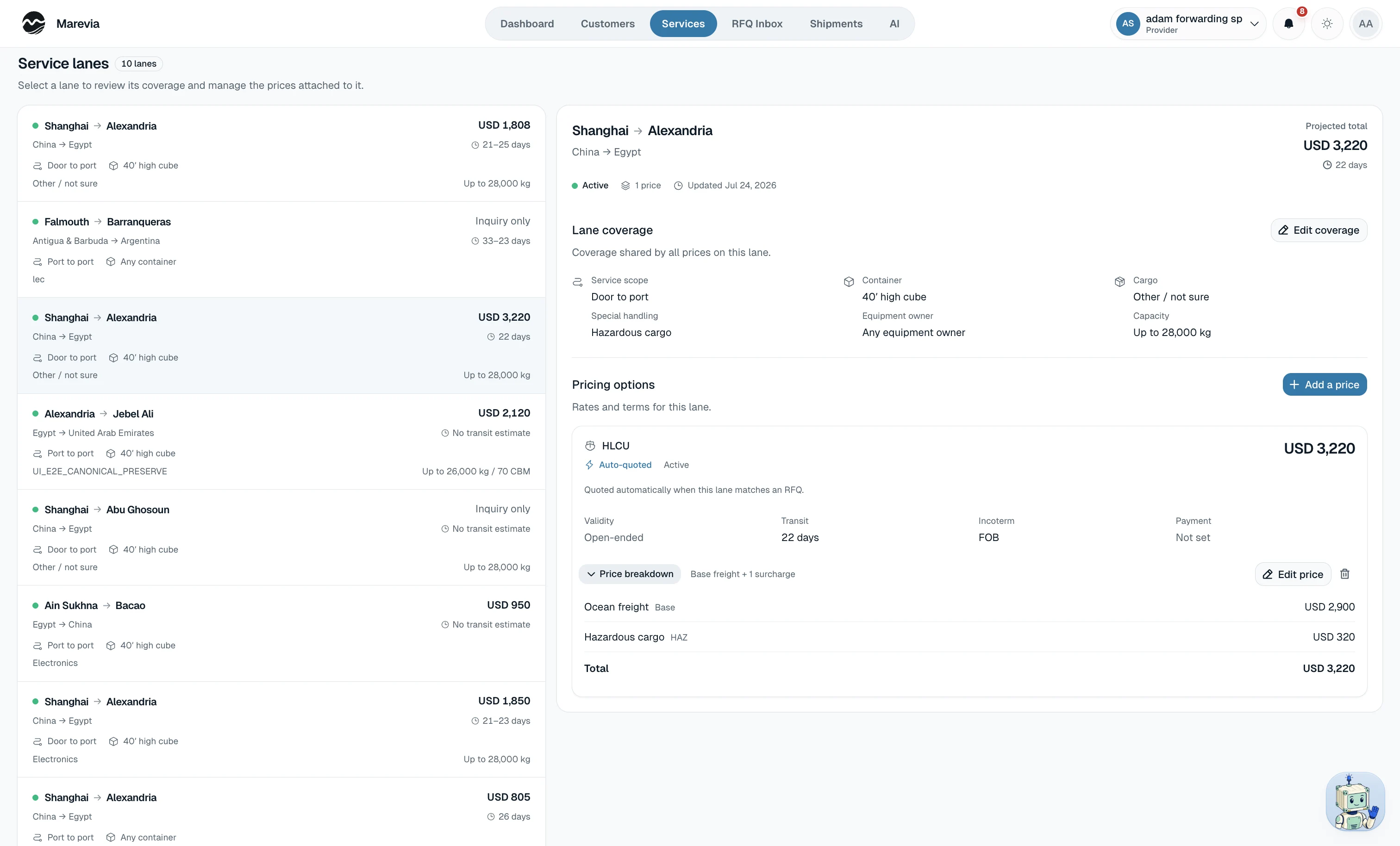Click the Auto-quoted lightning icon
The width and height of the screenshot is (1400, 846).
tap(590, 465)
